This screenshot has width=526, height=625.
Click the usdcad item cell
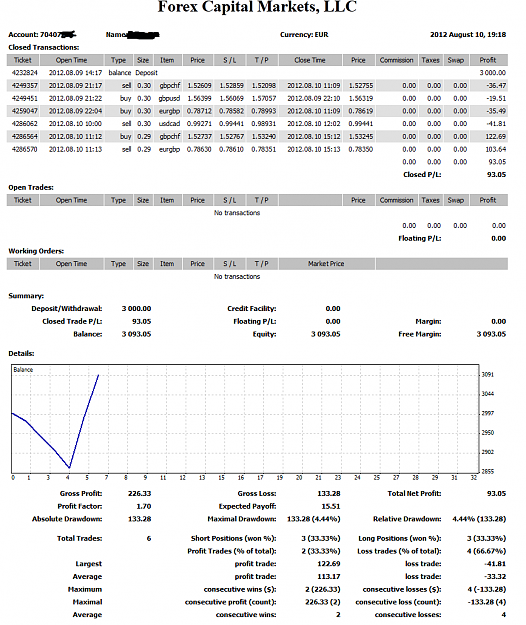(169, 124)
